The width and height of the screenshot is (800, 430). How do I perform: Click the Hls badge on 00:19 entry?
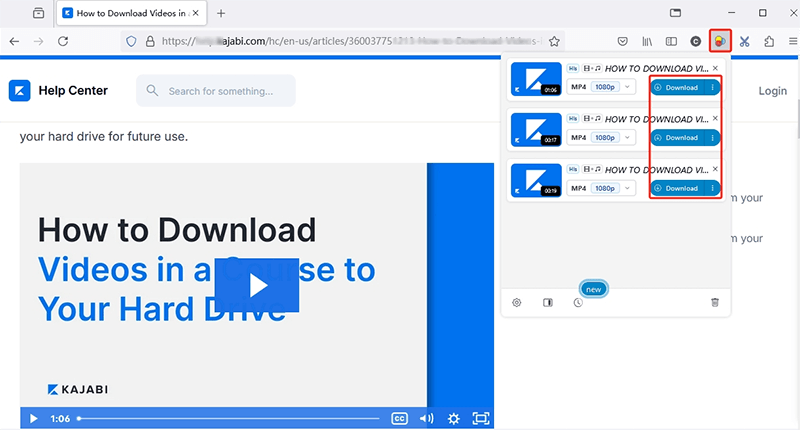coord(573,169)
